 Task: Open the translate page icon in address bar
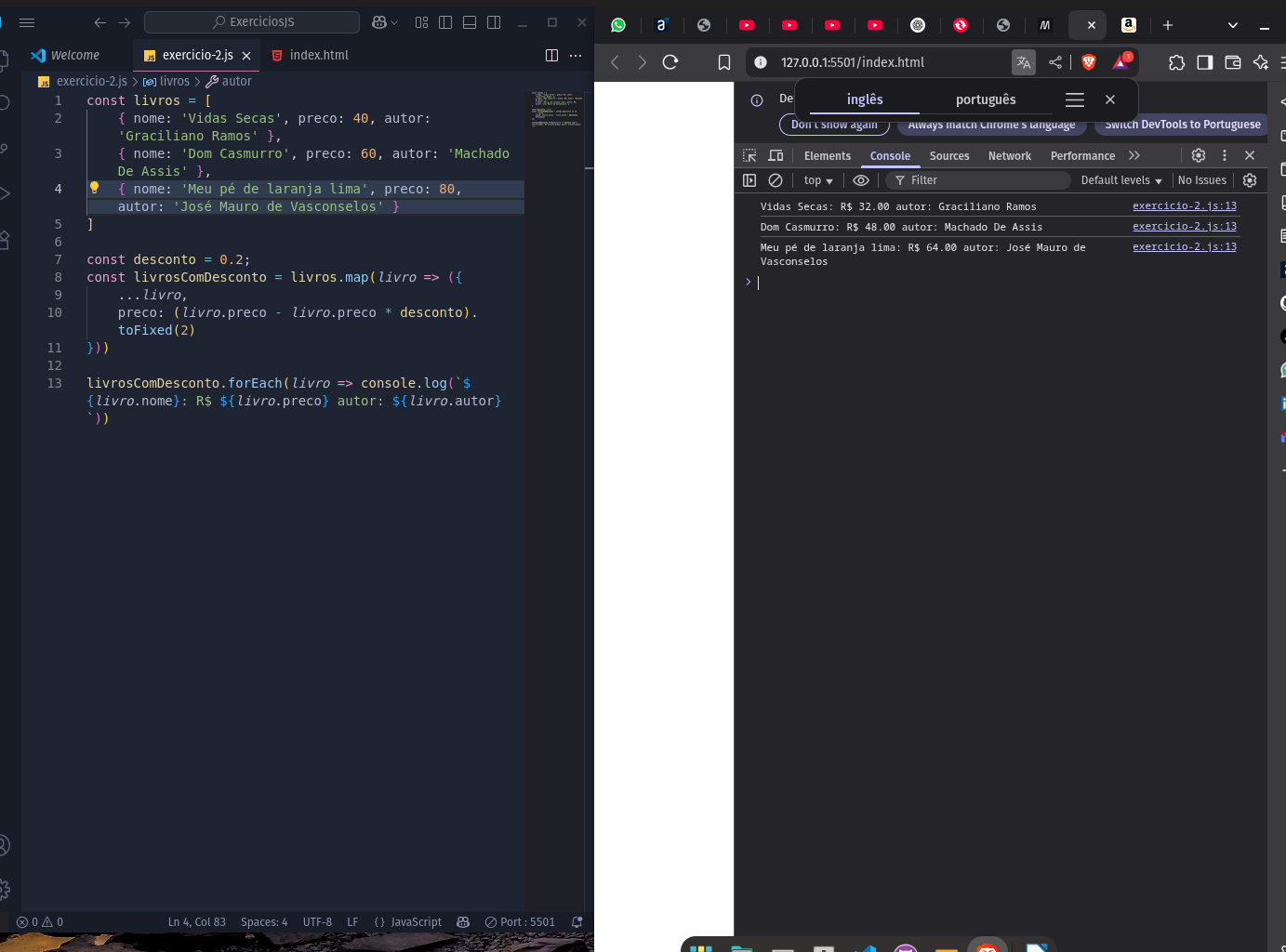[x=1024, y=62]
